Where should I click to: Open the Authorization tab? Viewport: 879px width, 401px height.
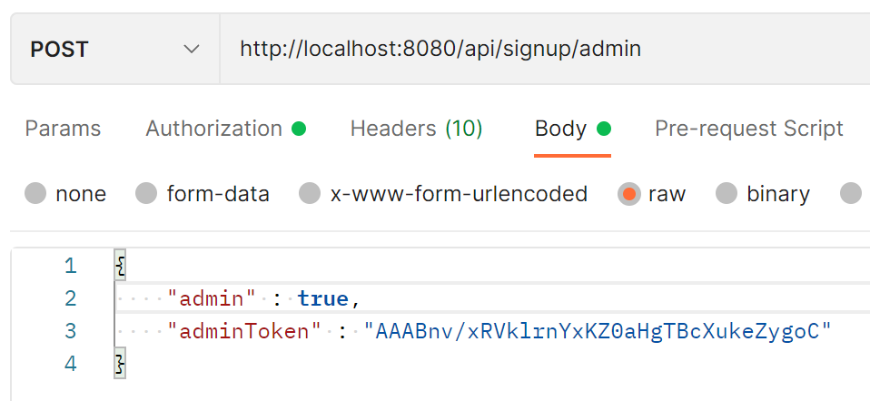[226, 129]
